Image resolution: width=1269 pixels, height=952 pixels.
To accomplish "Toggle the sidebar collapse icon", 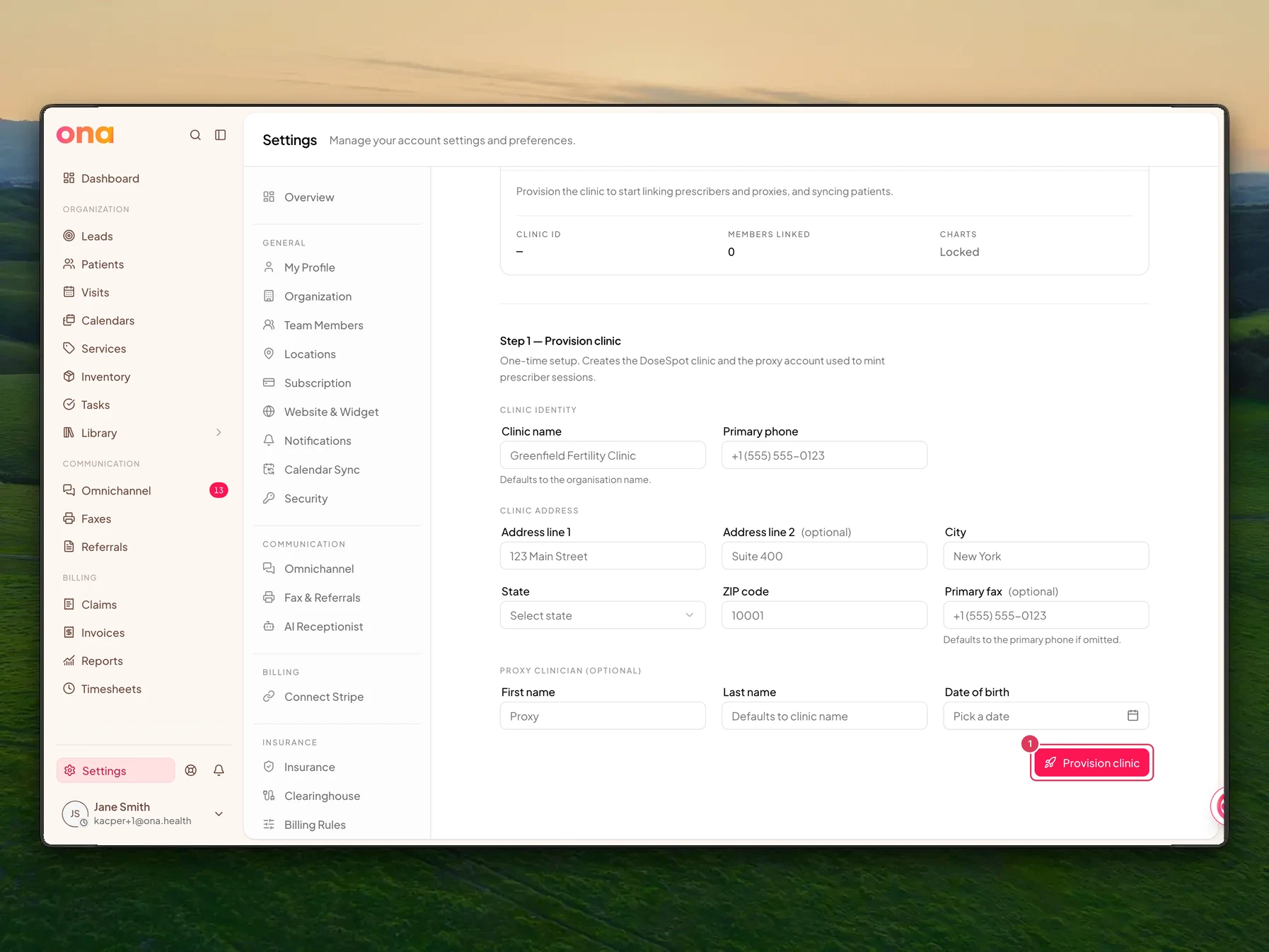I will pyautogui.click(x=221, y=134).
